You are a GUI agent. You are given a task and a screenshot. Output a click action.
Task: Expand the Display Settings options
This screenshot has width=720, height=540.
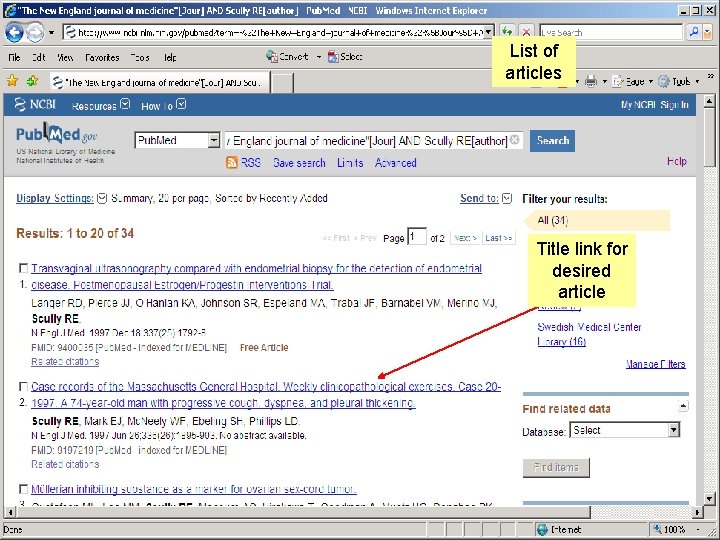(x=102, y=198)
